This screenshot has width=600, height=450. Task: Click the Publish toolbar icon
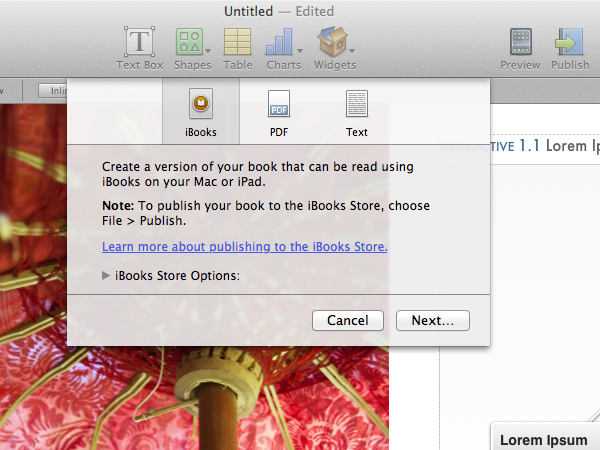569,42
